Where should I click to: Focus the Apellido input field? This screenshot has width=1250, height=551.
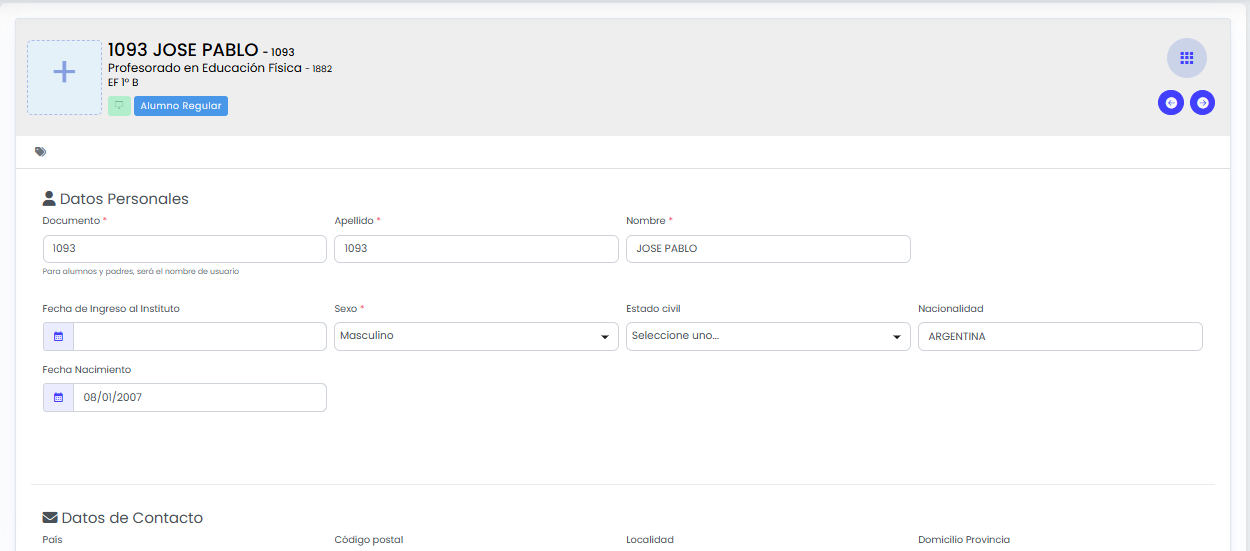coord(476,249)
